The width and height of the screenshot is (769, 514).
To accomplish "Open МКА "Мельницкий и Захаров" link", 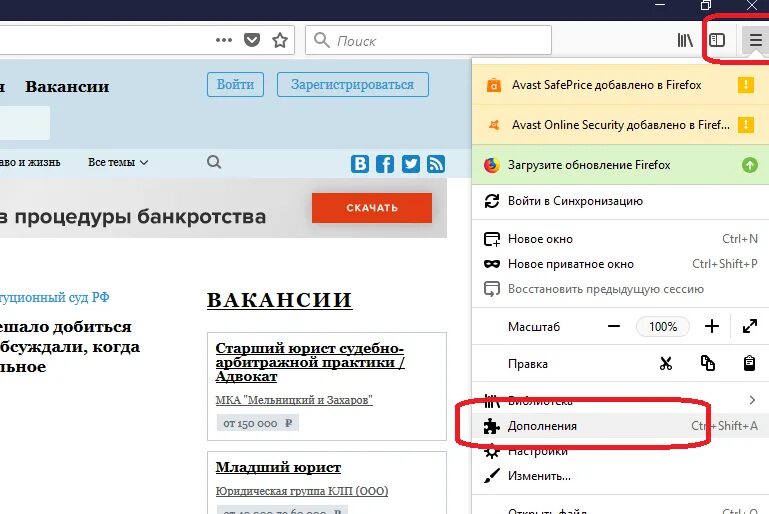I will click(294, 400).
